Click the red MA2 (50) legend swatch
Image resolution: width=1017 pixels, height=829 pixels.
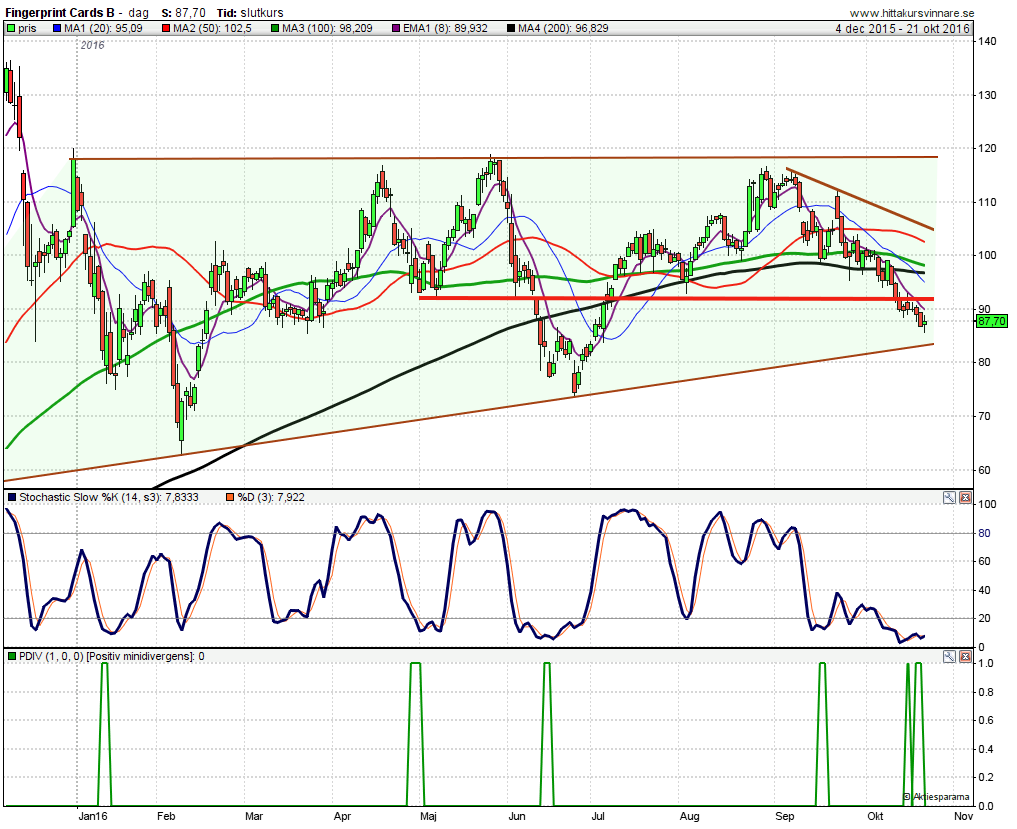click(x=166, y=28)
